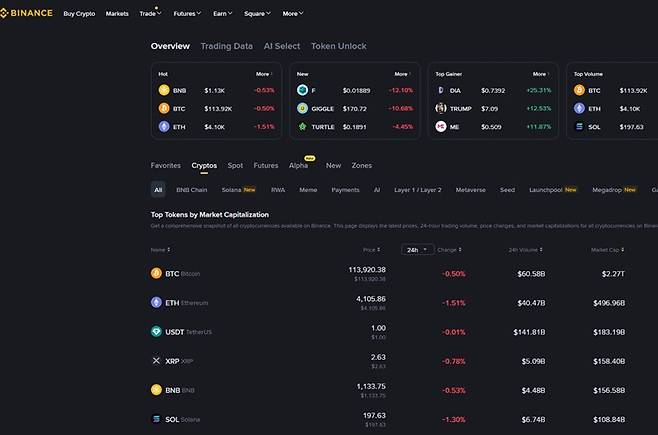Click the USDT TetherUS coin icon
The width and height of the screenshot is (658, 435).
pos(156,331)
